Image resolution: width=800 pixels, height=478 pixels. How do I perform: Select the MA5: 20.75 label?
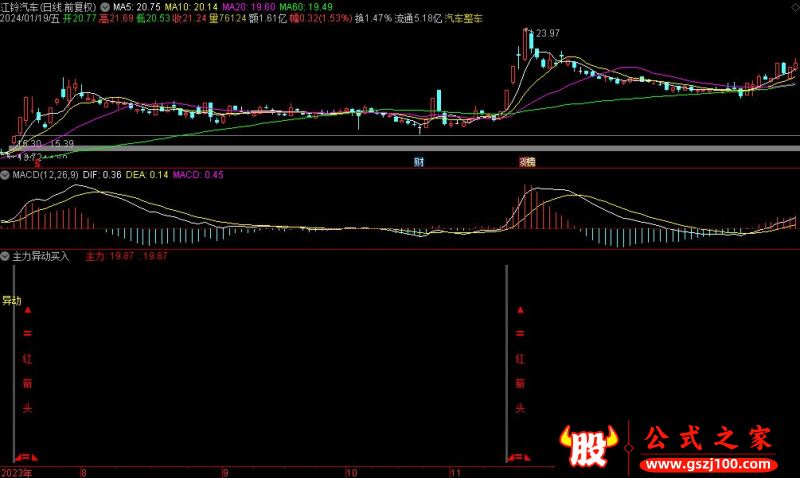click(136, 7)
